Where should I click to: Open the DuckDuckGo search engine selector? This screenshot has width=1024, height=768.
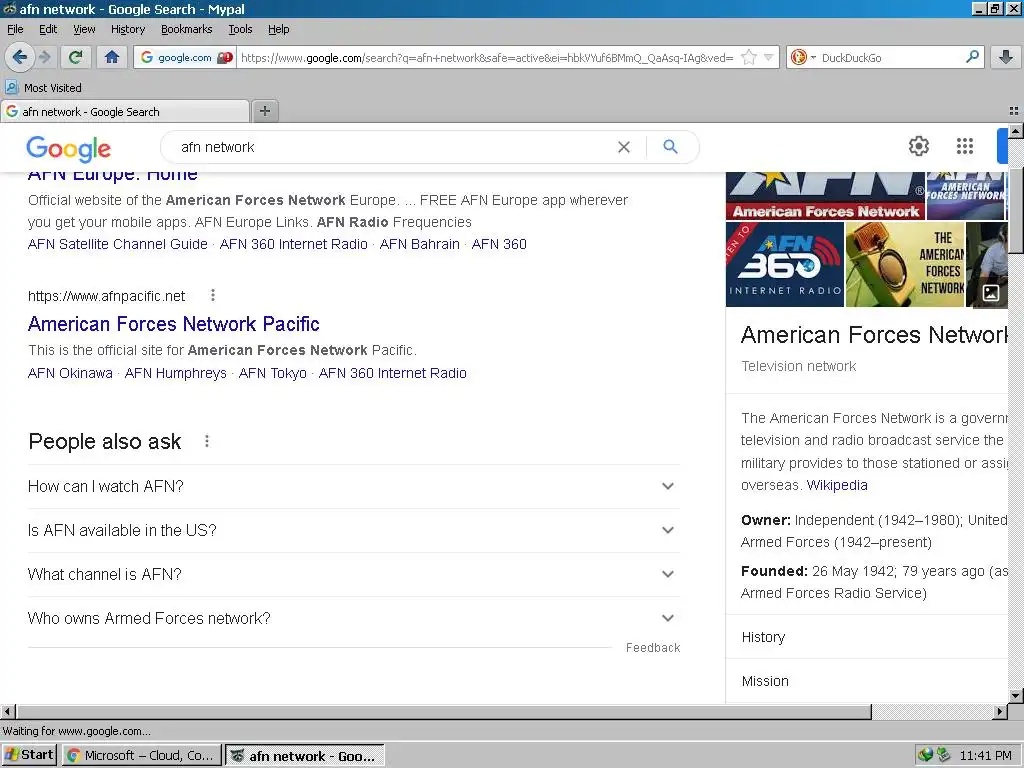(802, 57)
